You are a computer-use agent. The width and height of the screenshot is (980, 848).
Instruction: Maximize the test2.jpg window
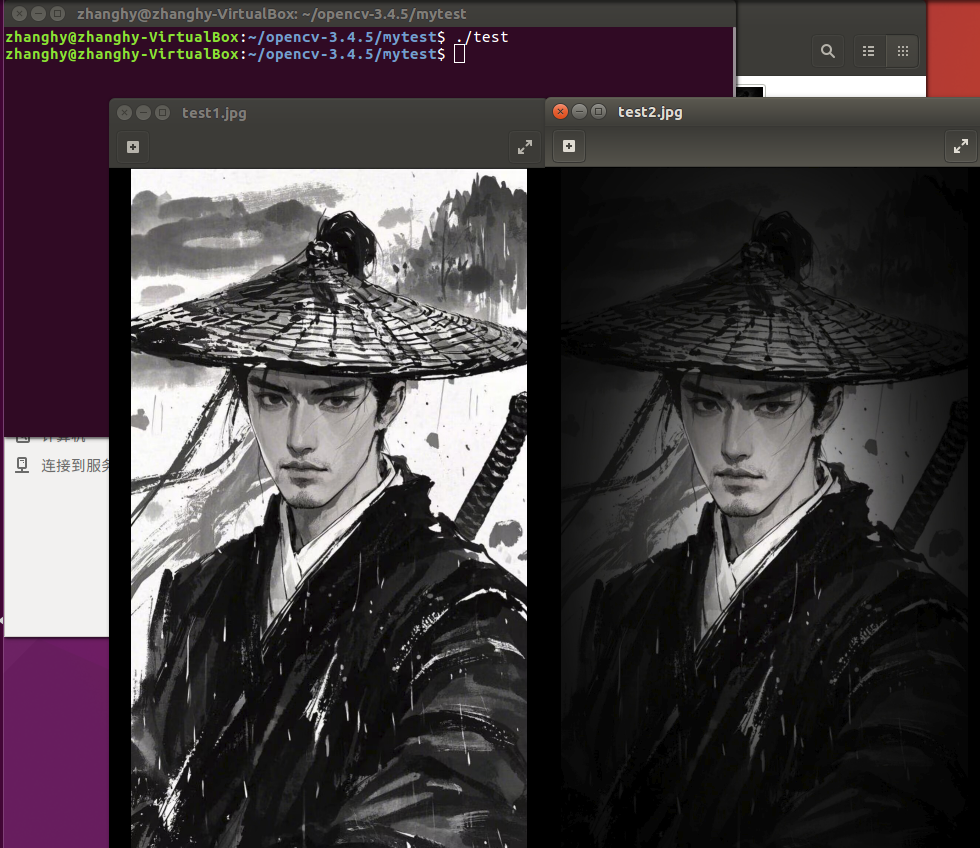(598, 111)
